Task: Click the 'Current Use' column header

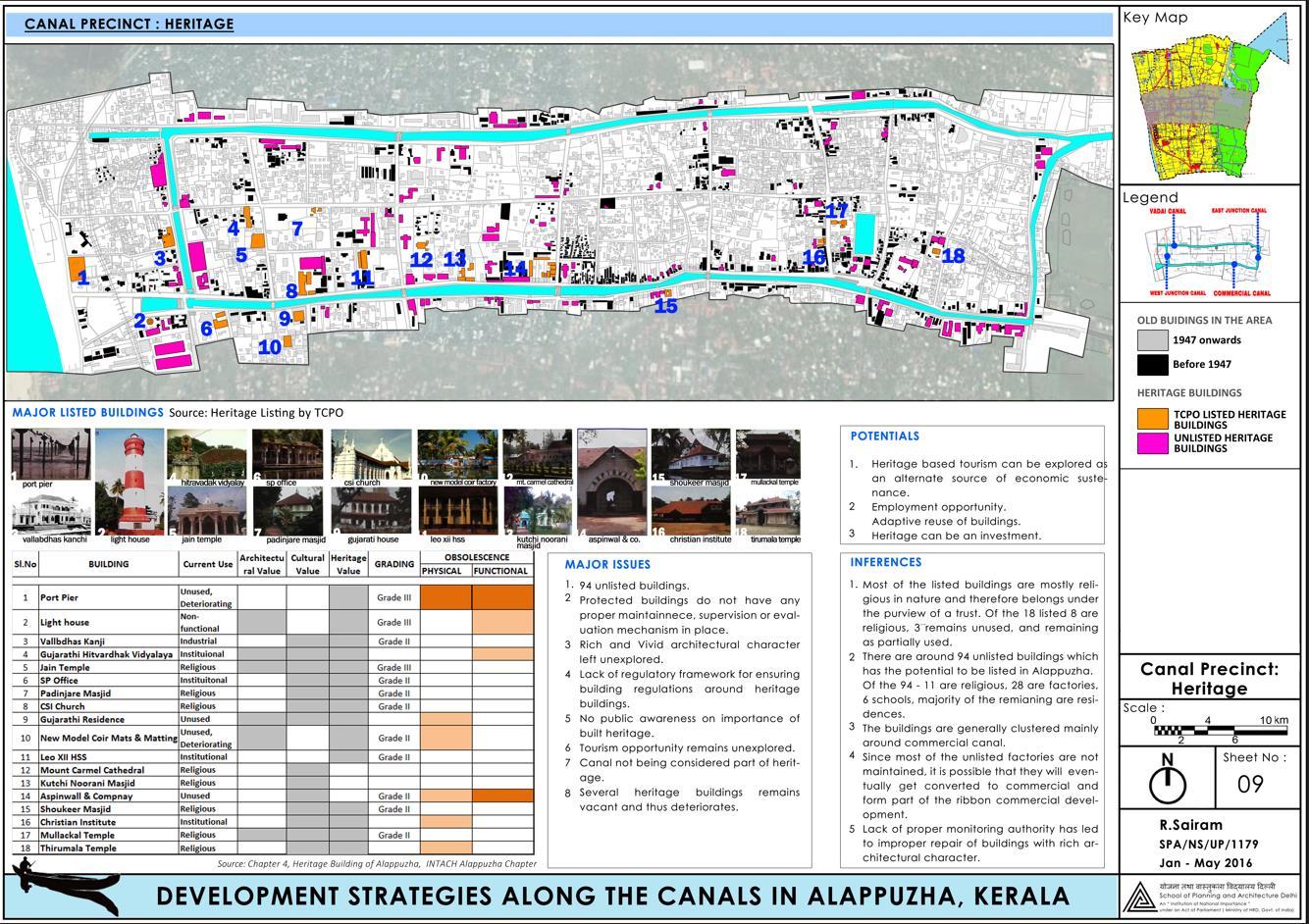Action: (x=207, y=564)
